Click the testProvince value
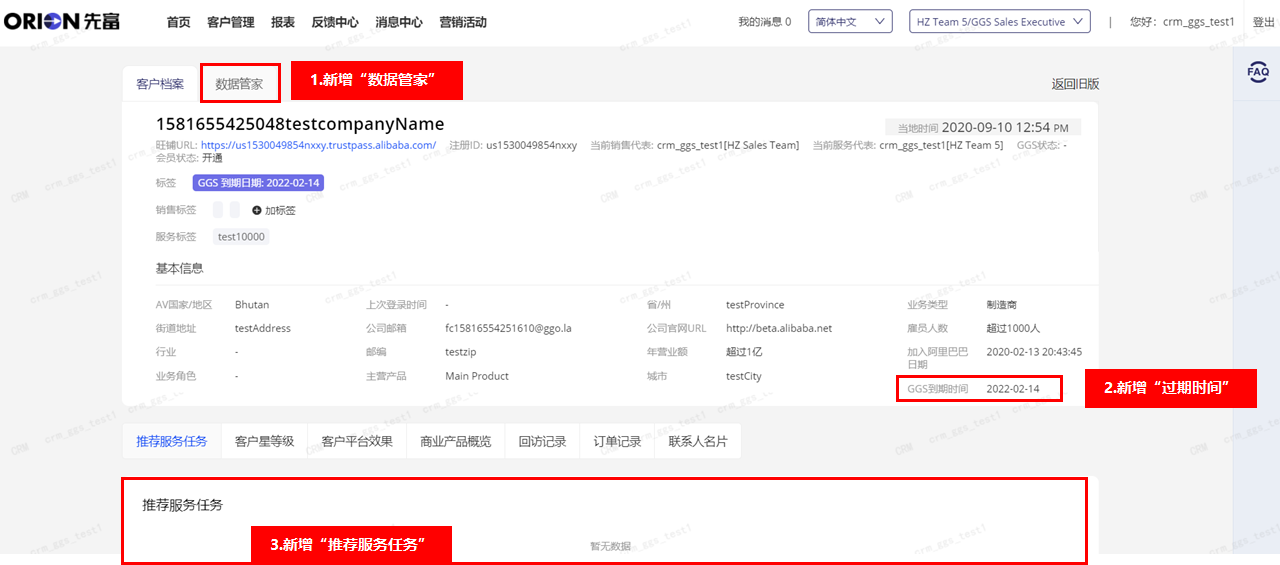Viewport: 1280px width, 565px height. [755, 304]
